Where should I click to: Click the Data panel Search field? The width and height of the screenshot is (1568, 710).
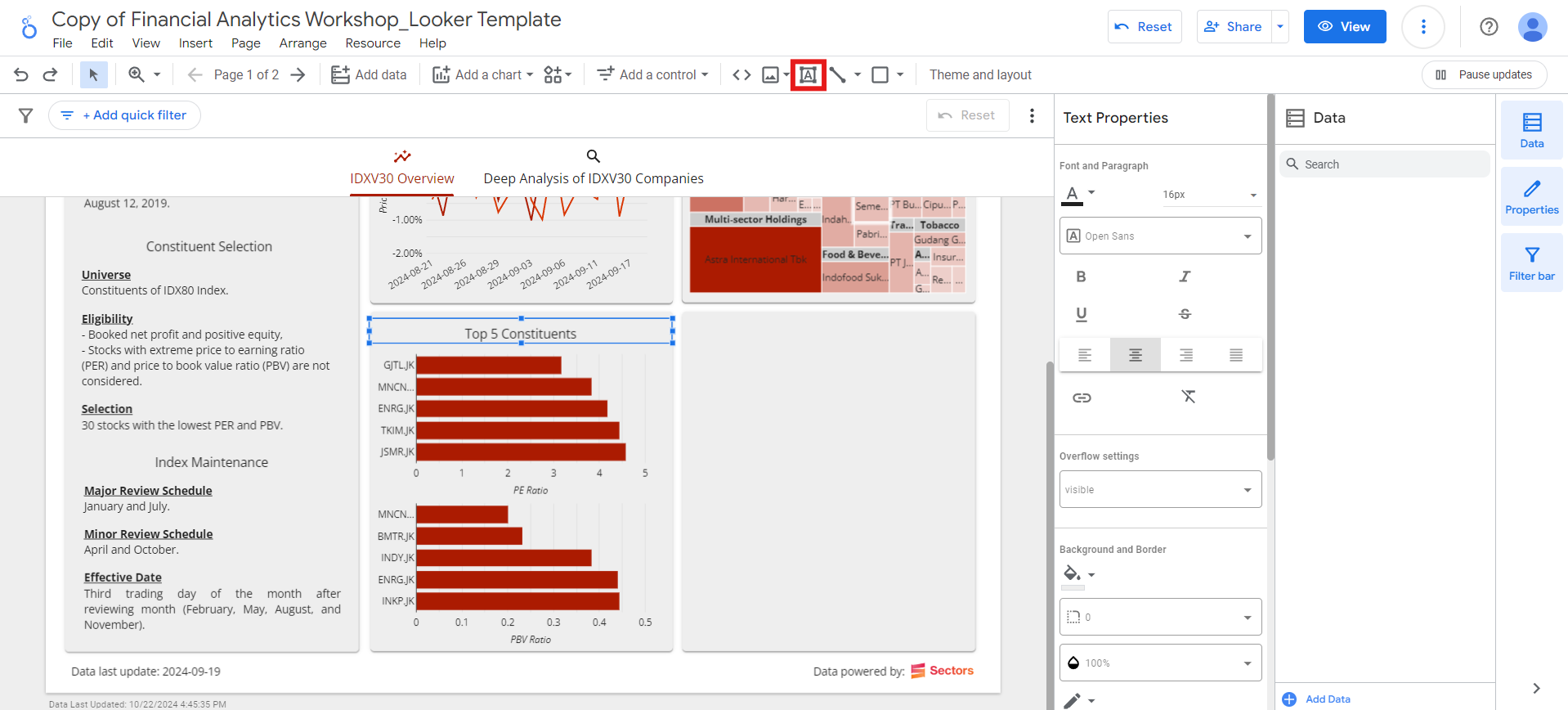pos(1385,164)
